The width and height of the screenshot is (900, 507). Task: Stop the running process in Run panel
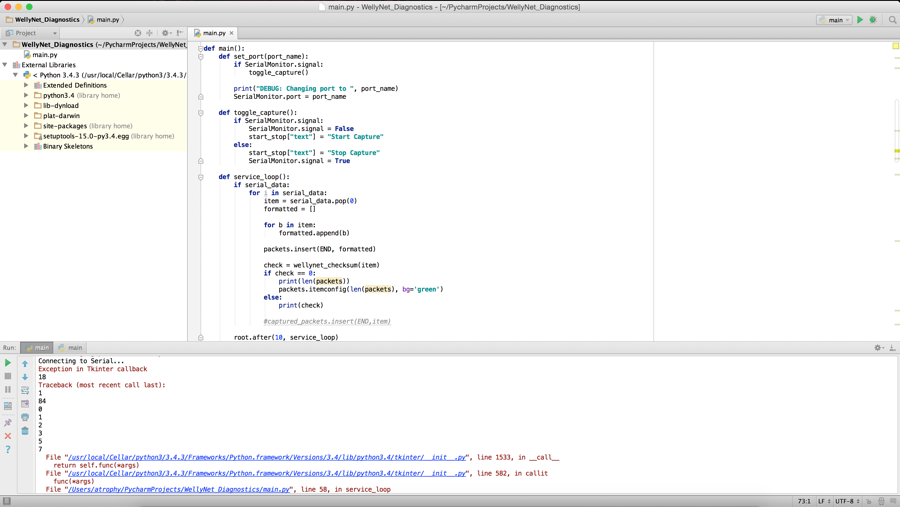pyautogui.click(x=7, y=376)
